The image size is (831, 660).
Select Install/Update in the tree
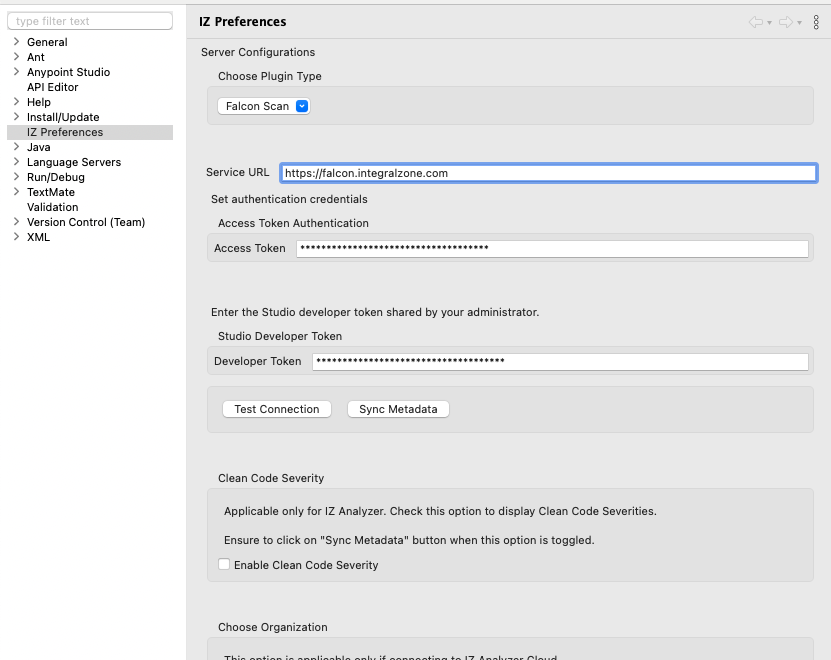(63, 117)
